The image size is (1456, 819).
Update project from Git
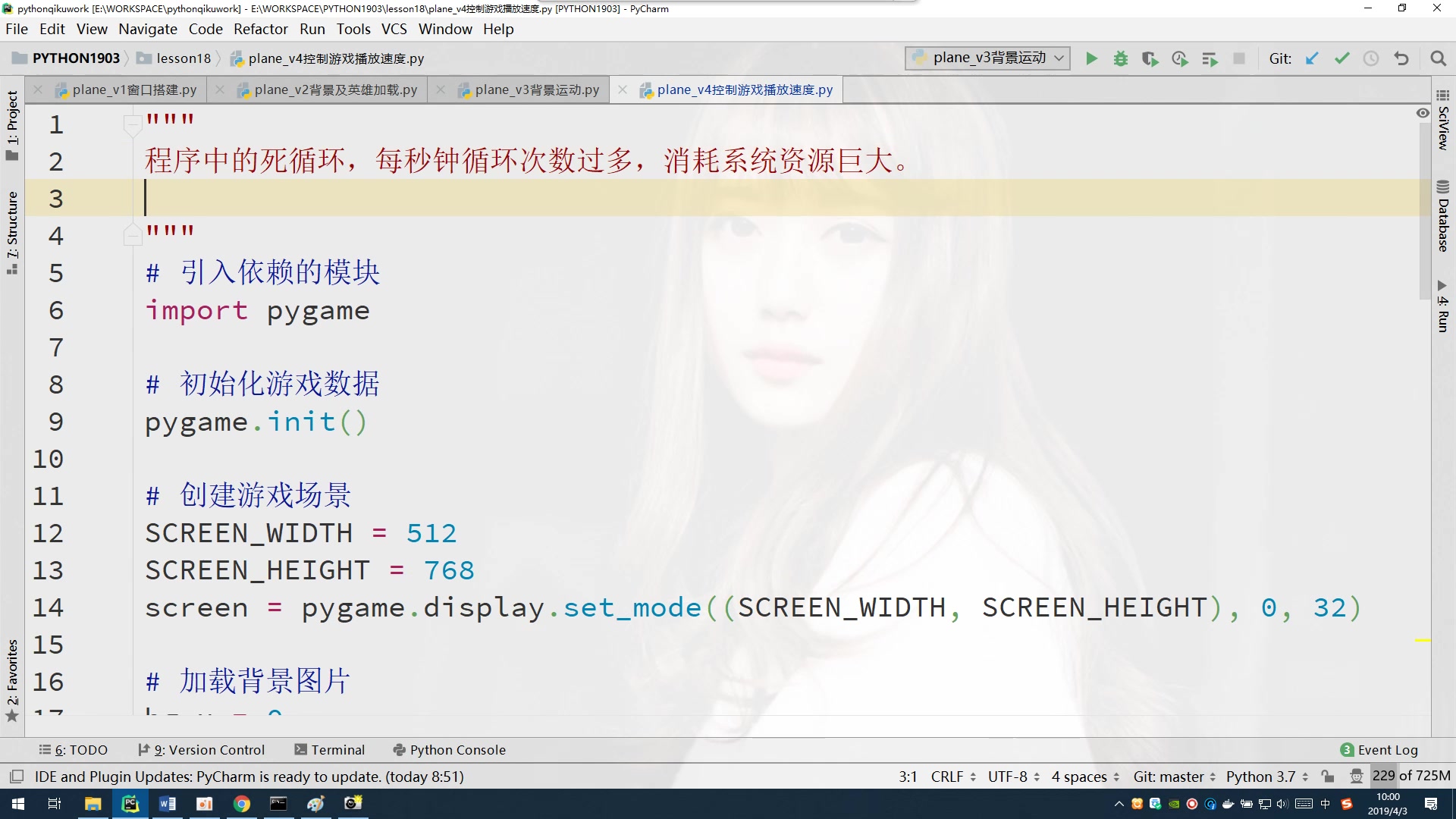pyautogui.click(x=1312, y=58)
